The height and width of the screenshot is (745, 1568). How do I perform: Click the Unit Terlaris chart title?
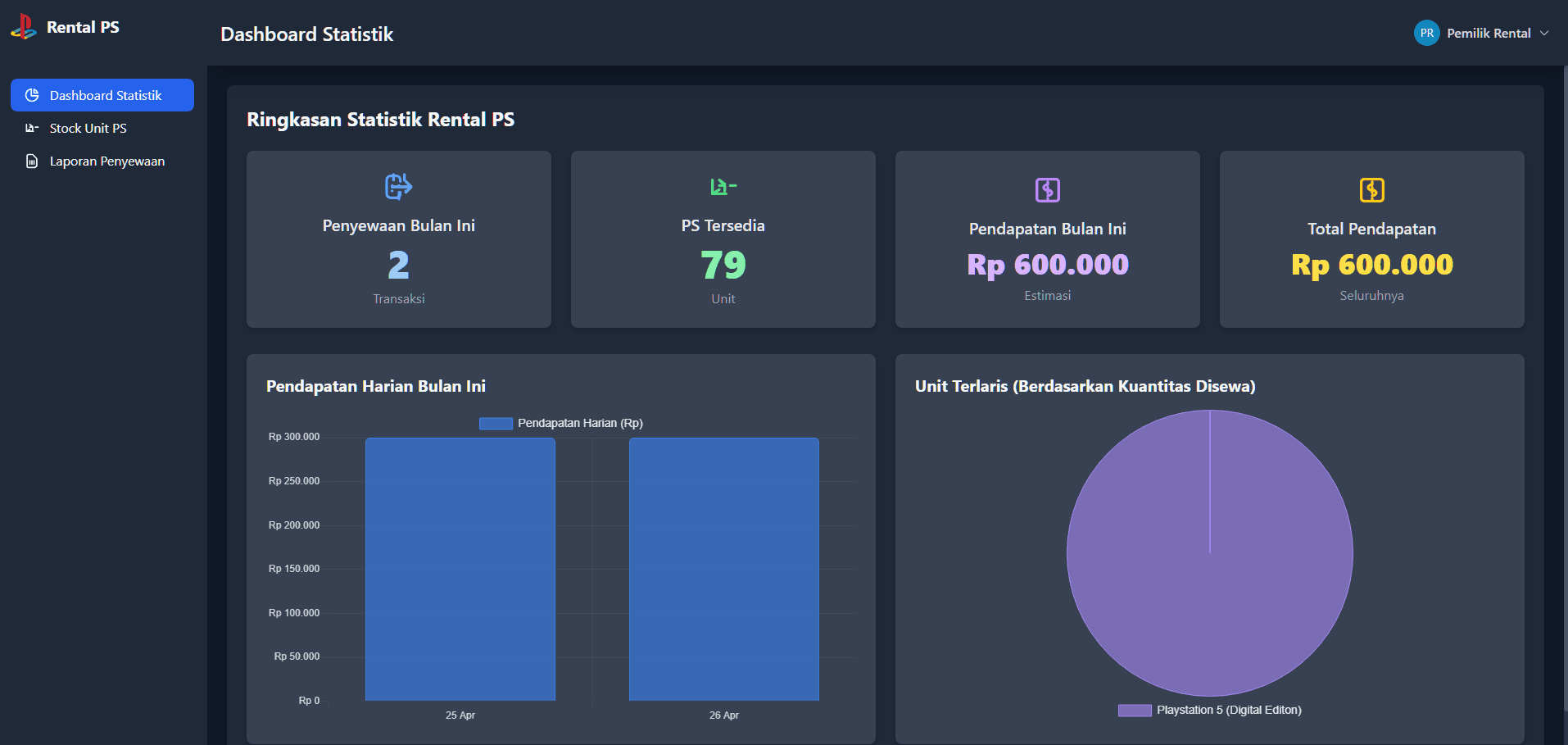(x=1085, y=386)
